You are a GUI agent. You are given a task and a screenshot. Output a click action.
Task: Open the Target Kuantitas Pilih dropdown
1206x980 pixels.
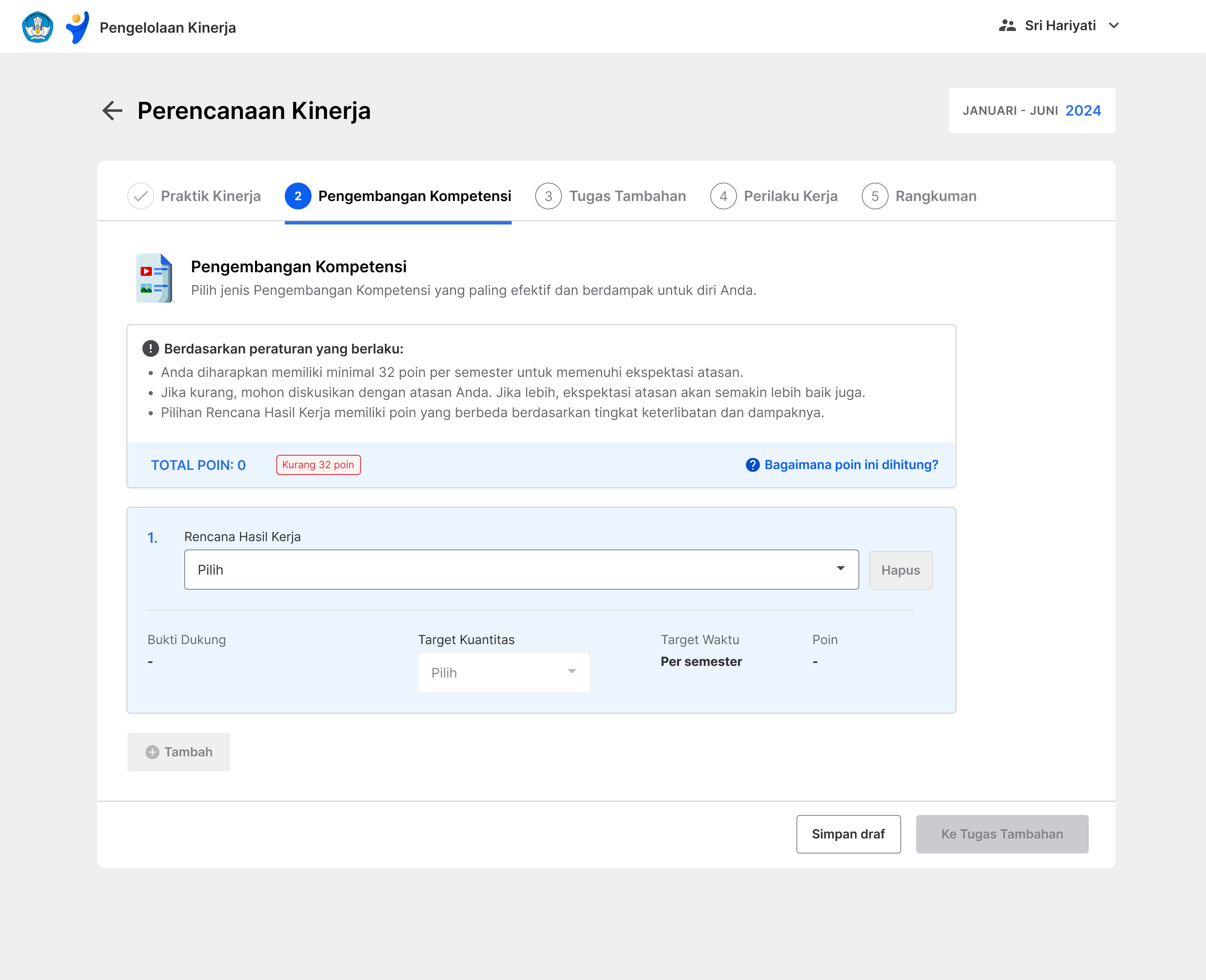pyautogui.click(x=503, y=672)
